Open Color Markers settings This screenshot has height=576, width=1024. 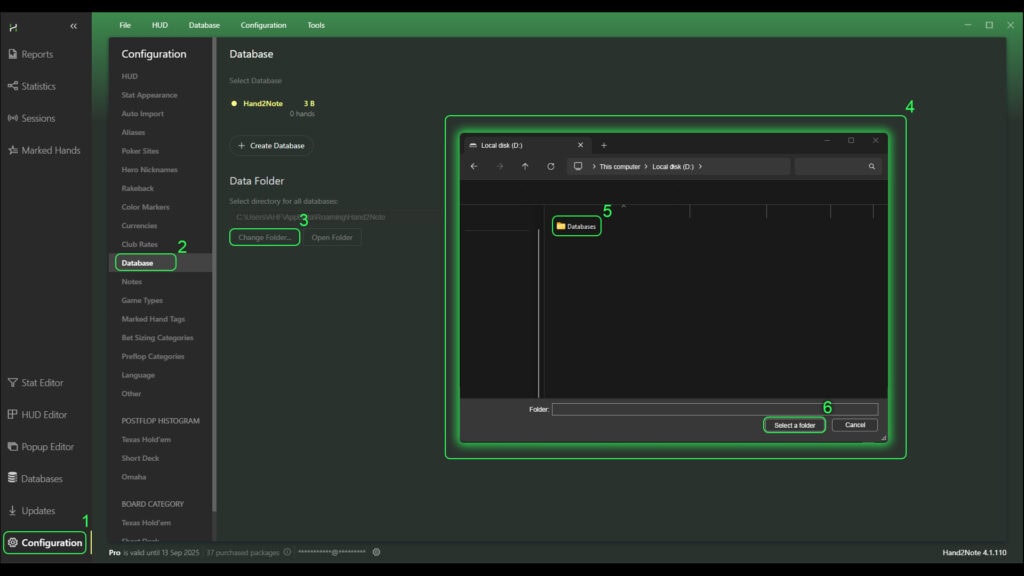(145, 207)
